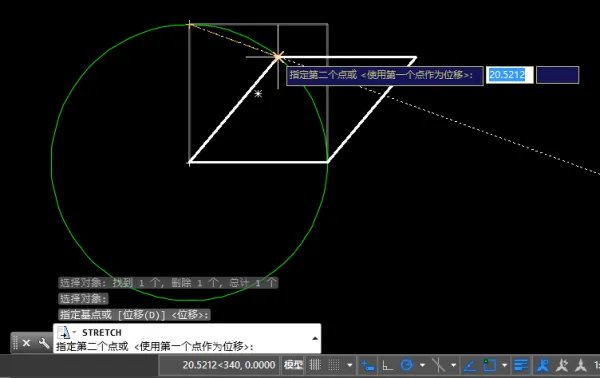Viewport: 600px width, 378px height.
Task: Close the command line with X
Action: [x=26, y=343]
